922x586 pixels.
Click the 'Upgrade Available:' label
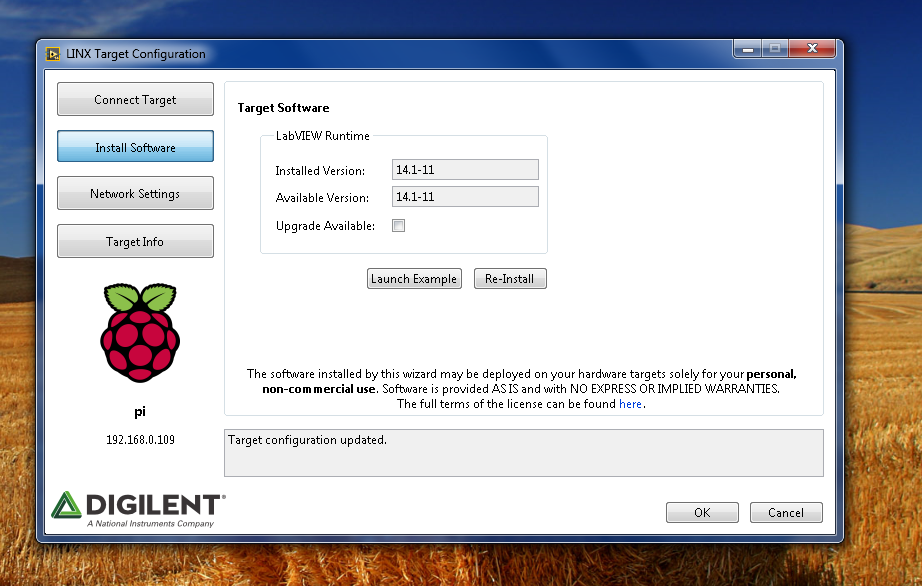(325, 226)
